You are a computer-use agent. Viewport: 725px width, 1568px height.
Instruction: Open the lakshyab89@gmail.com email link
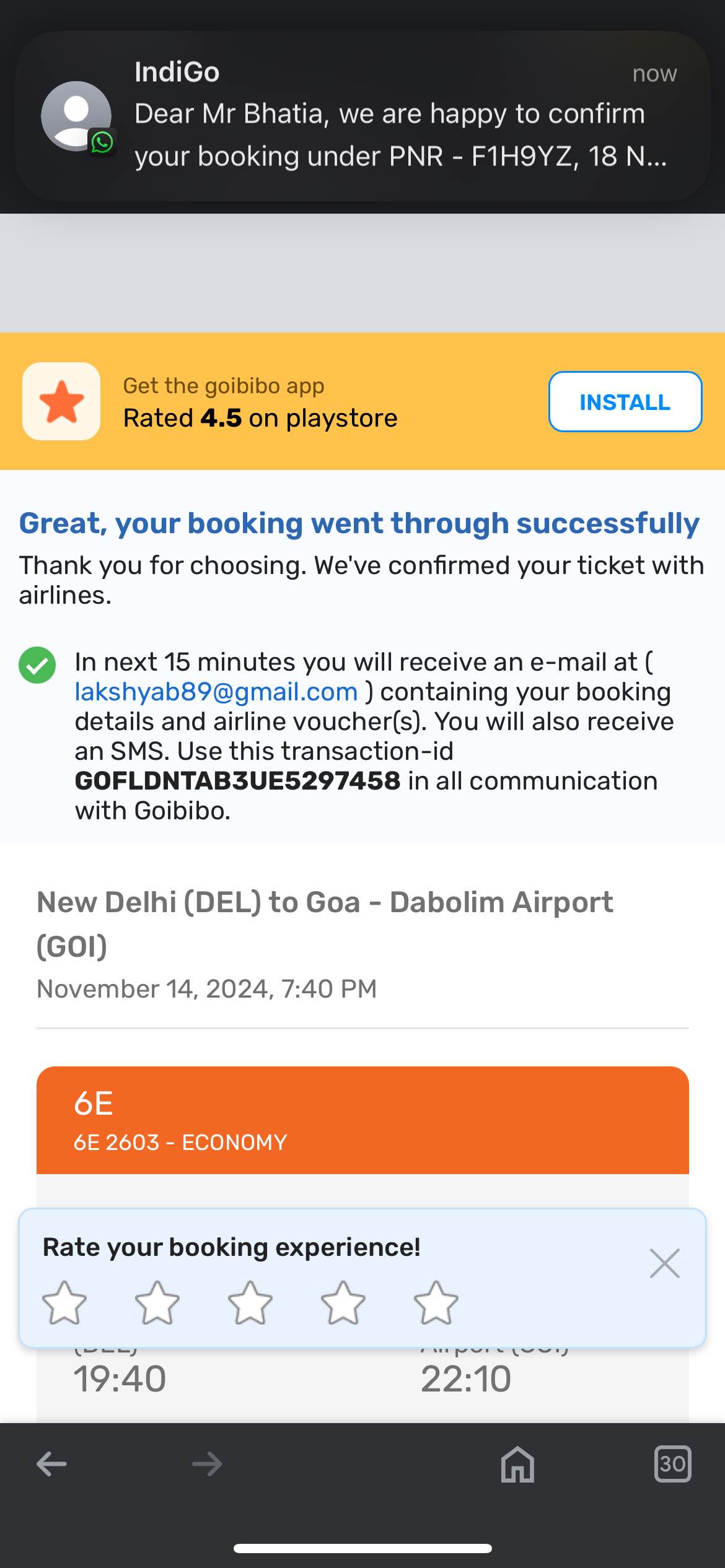216,692
